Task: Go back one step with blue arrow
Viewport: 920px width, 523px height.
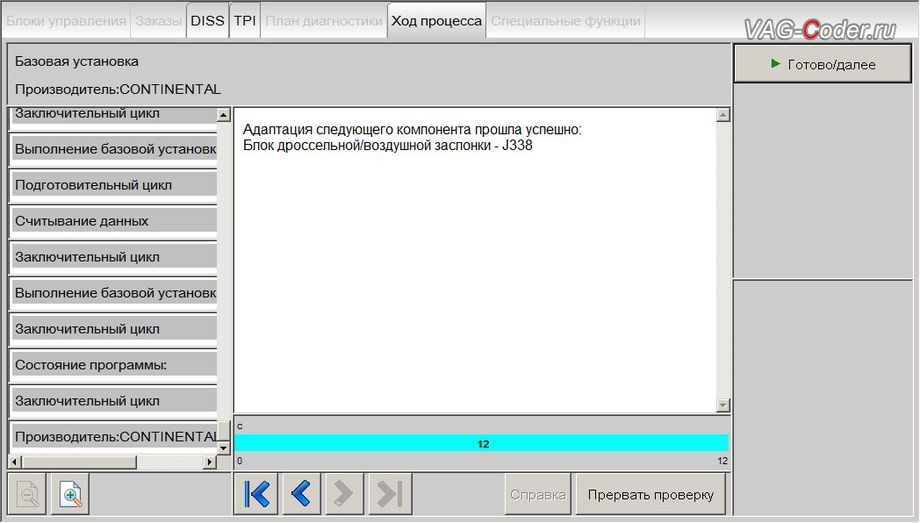Action: (300, 494)
